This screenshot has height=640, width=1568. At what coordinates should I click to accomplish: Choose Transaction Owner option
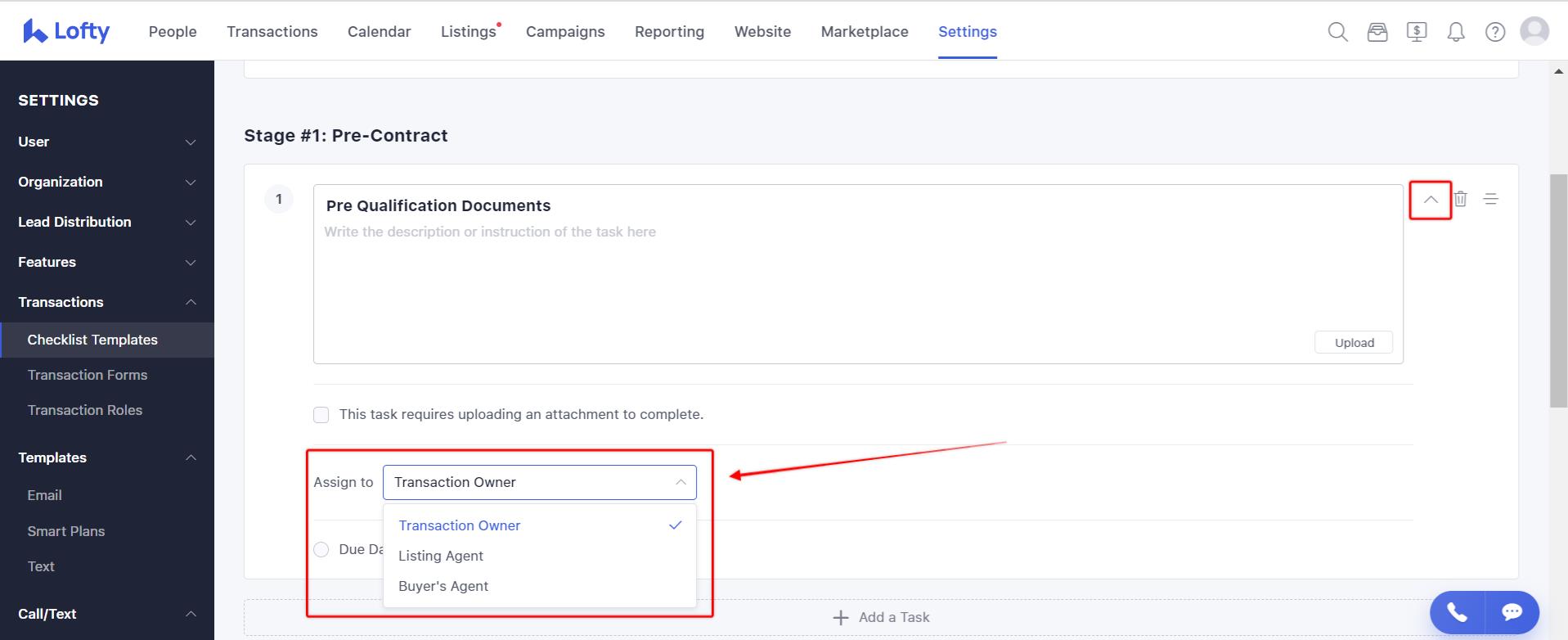[x=540, y=525]
